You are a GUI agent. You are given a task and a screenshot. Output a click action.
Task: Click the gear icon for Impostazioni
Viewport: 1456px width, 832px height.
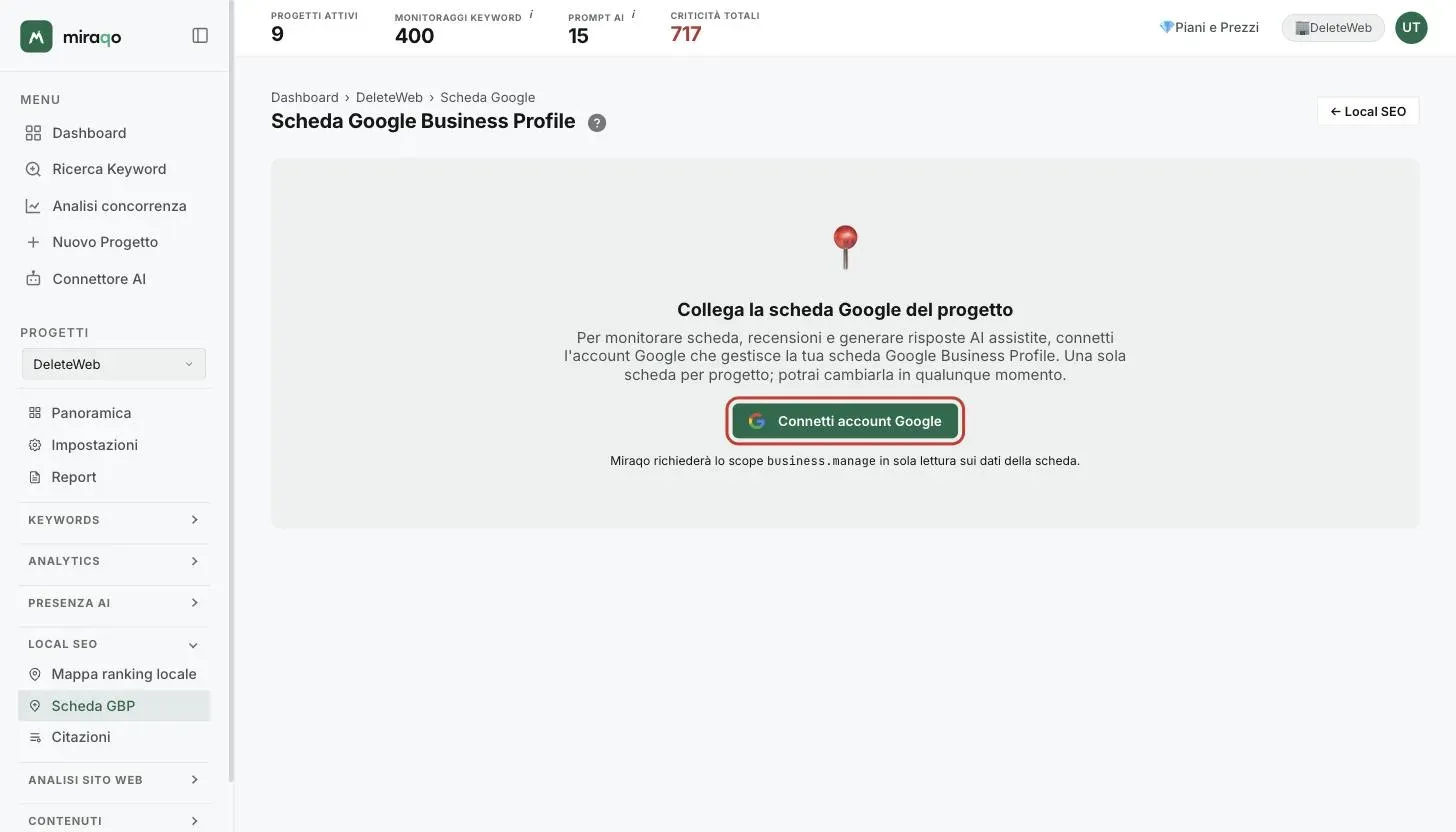click(35, 445)
